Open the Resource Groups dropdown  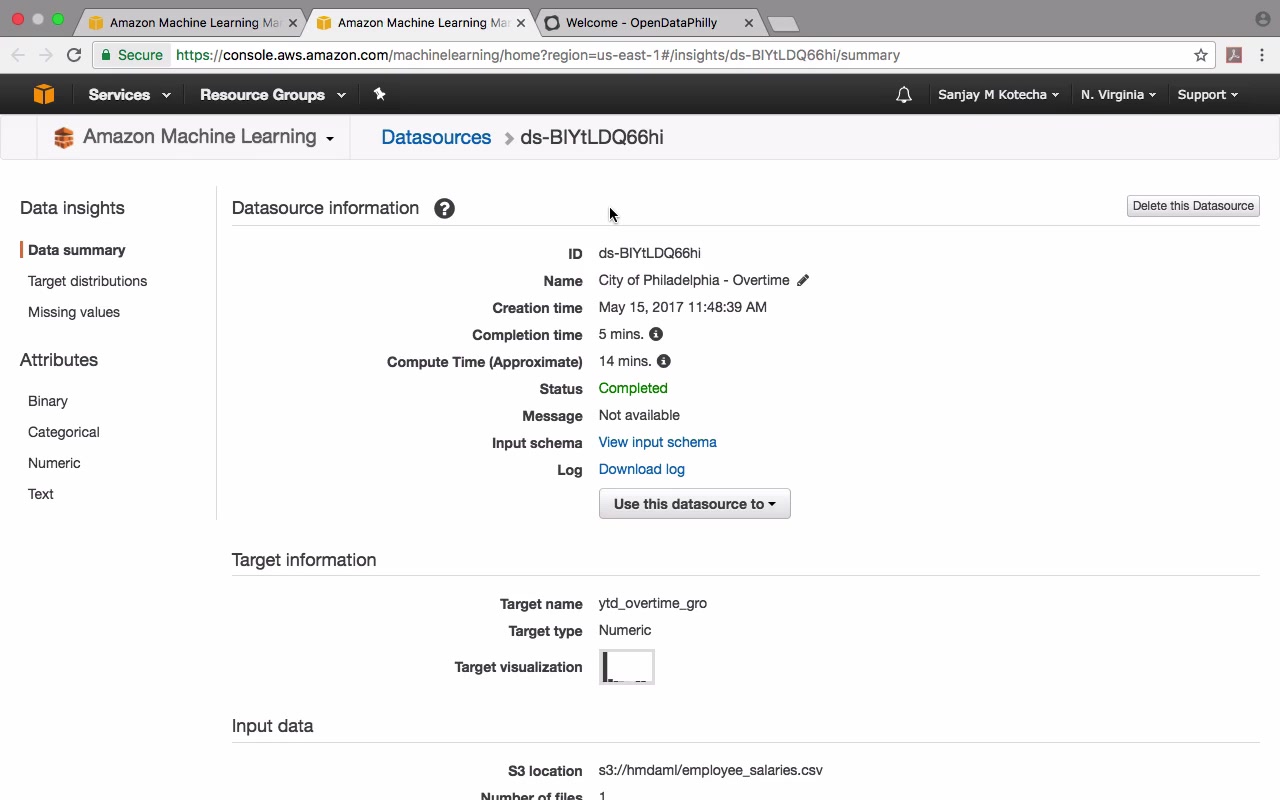click(272, 94)
